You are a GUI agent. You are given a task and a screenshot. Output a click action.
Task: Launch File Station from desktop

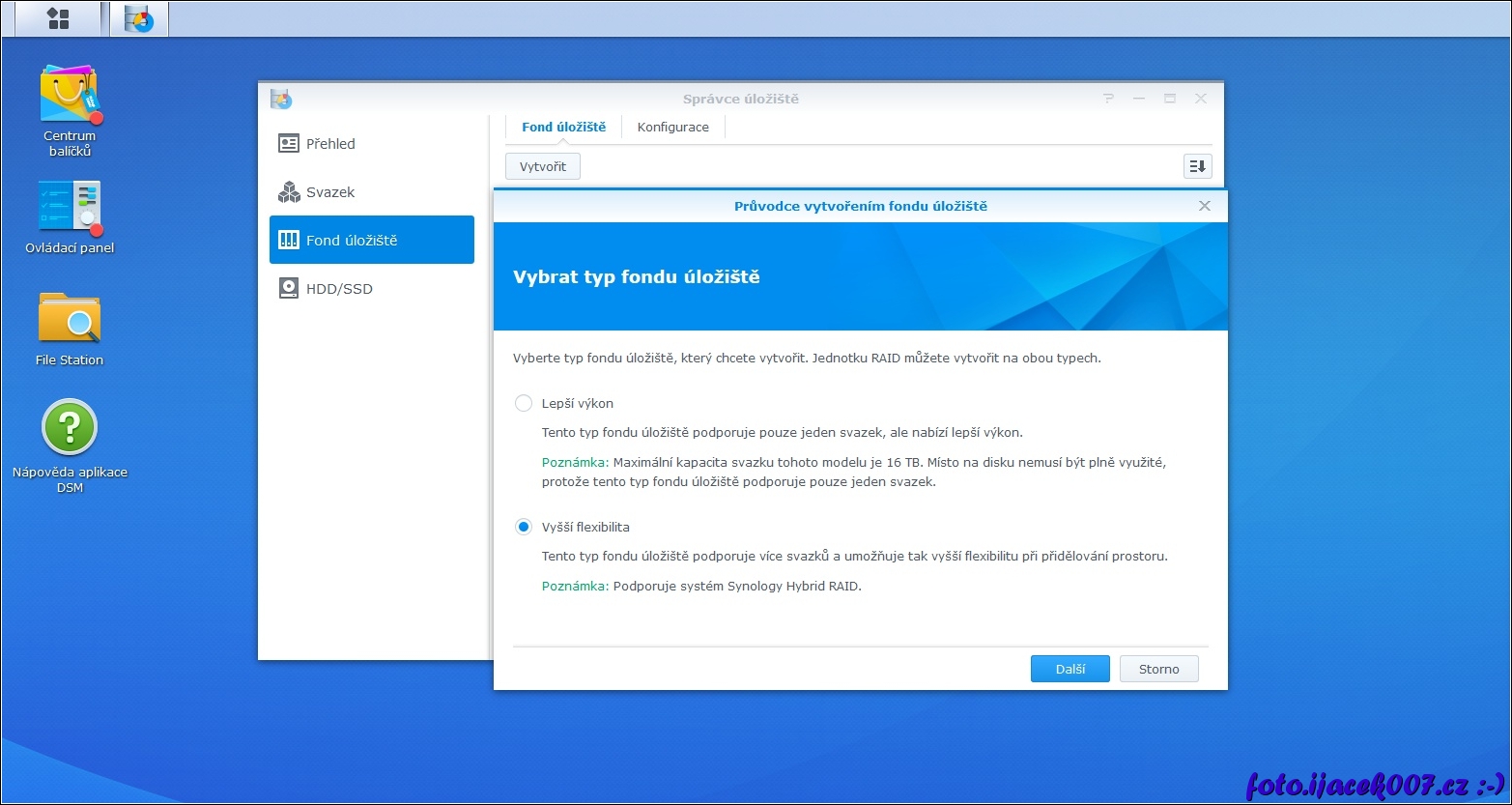[x=70, y=319]
